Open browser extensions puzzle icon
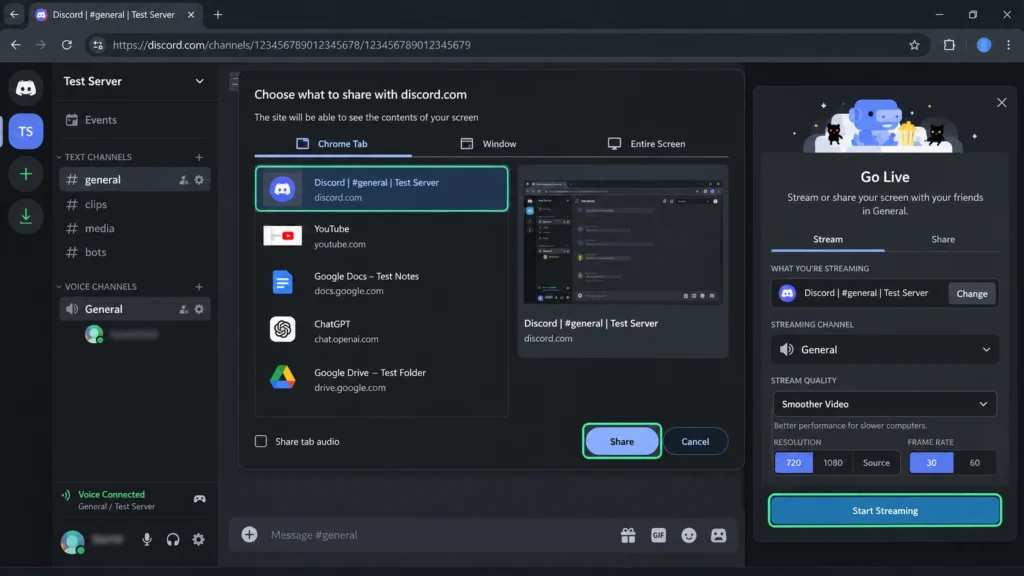The width and height of the screenshot is (1024, 576). (949, 45)
